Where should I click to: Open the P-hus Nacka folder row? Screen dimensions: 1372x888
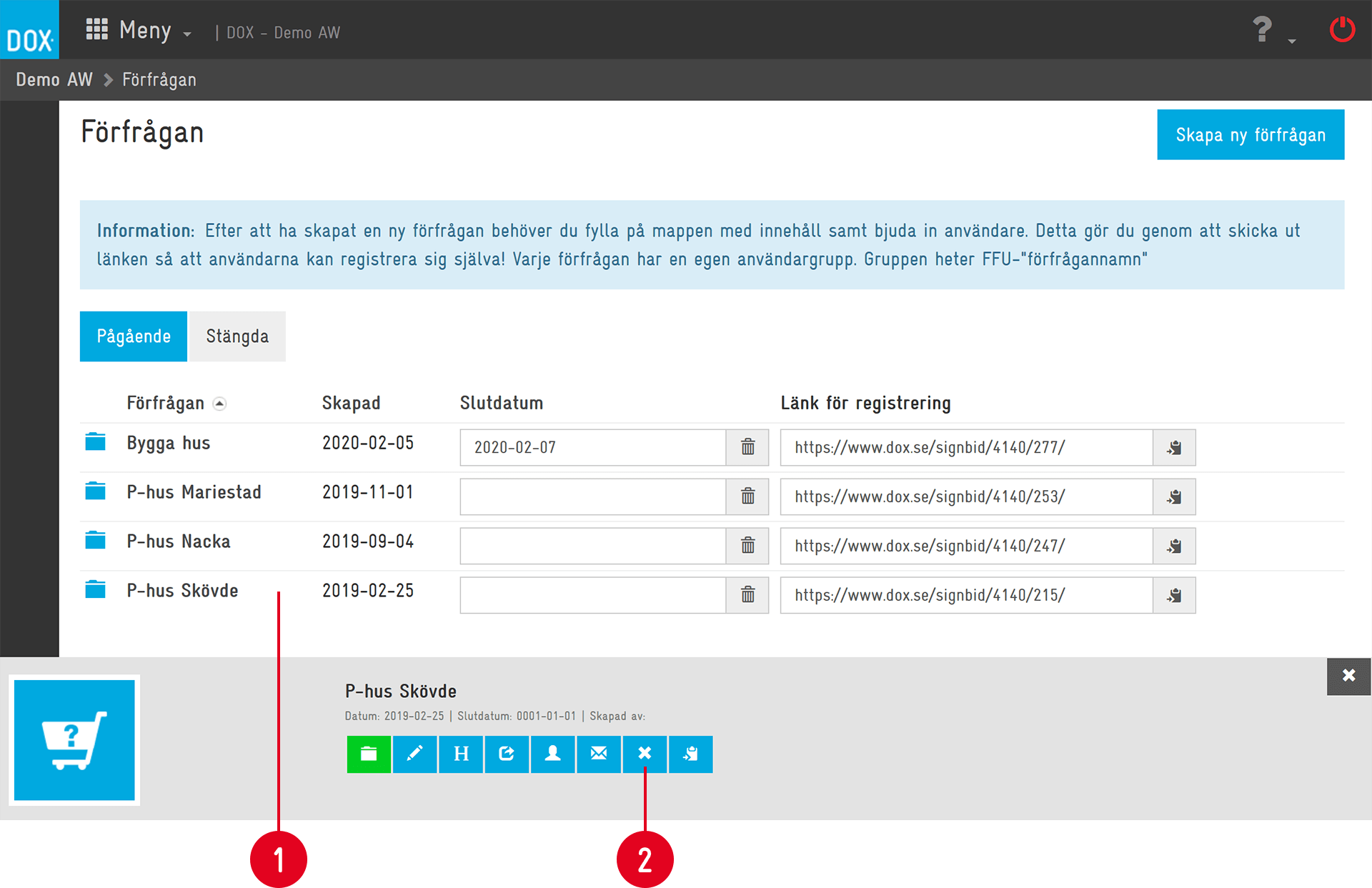(179, 542)
